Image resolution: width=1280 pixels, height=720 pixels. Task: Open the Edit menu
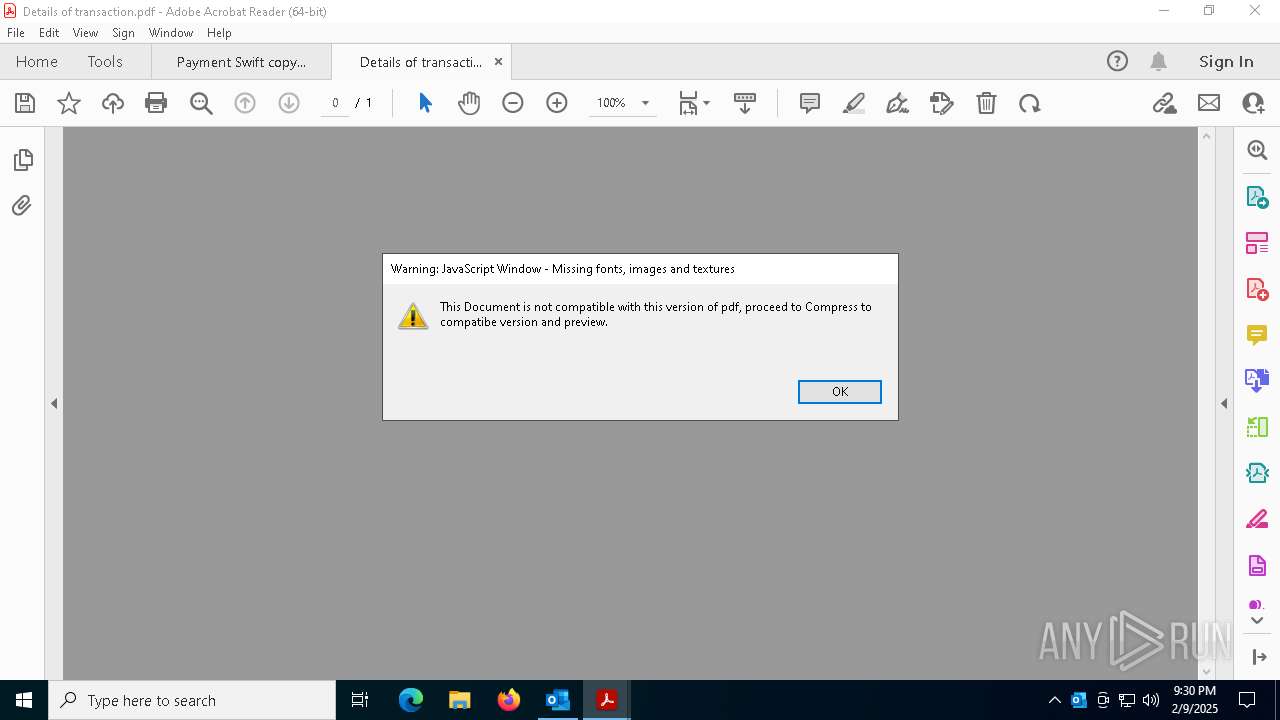49,33
